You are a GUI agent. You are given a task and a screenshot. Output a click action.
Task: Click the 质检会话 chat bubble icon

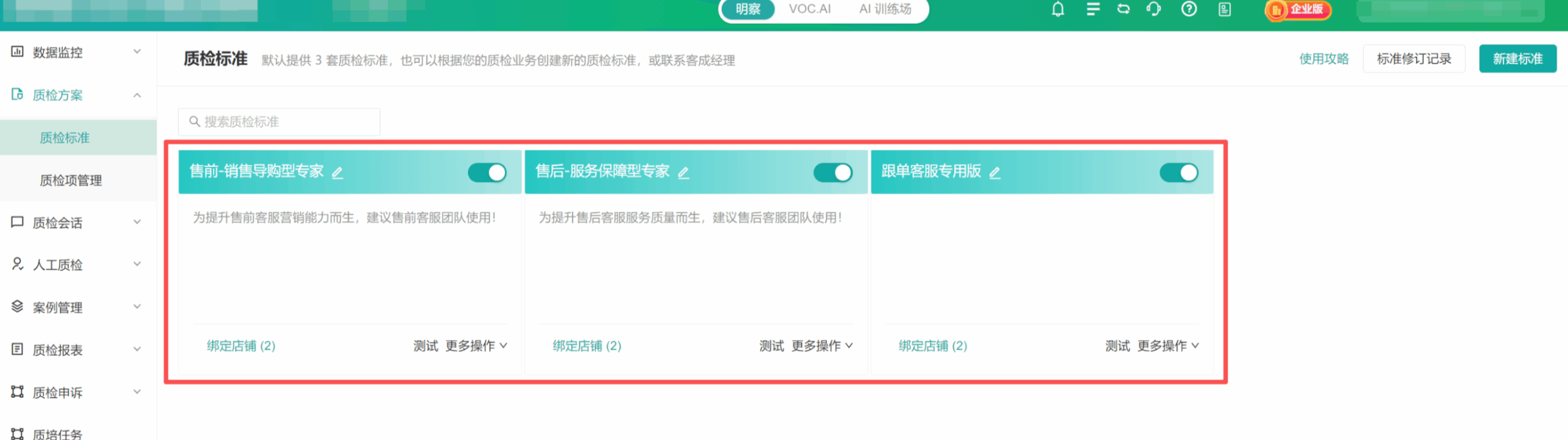tap(17, 222)
